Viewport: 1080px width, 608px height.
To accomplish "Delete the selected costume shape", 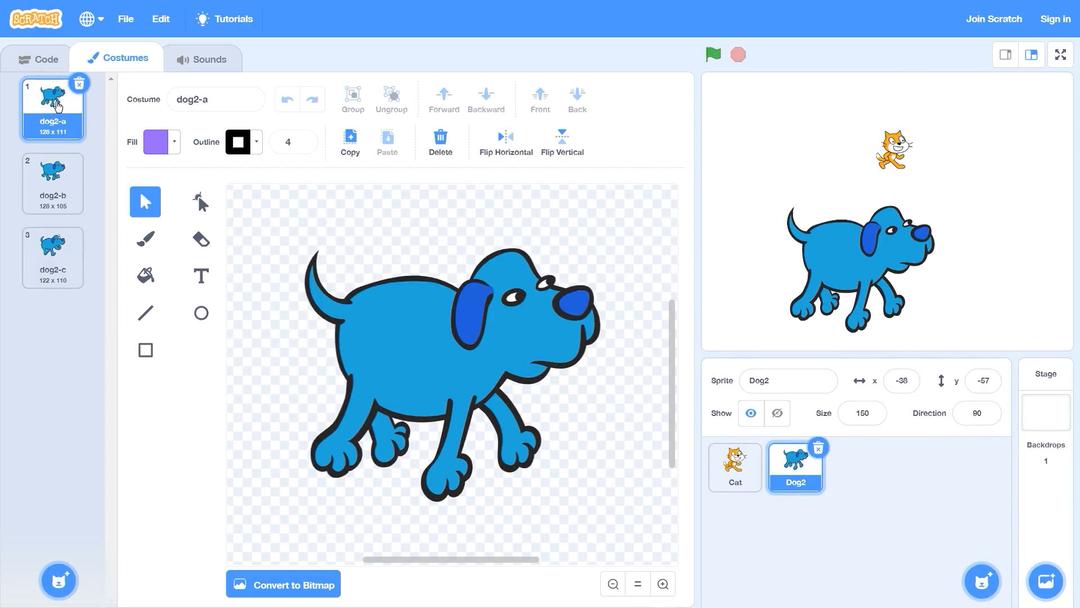I will 440,137.
